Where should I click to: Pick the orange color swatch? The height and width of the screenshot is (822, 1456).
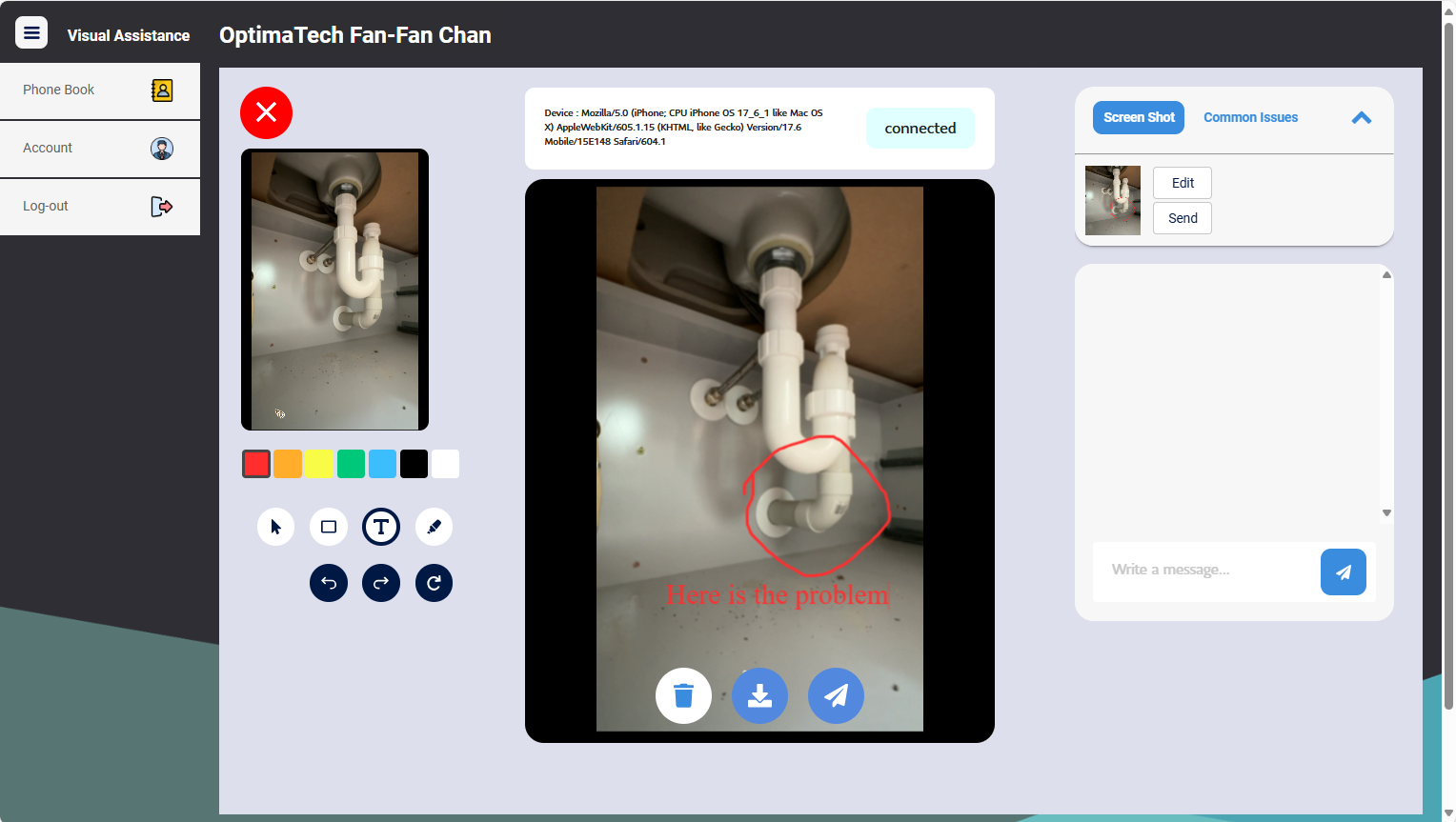(288, 464)
